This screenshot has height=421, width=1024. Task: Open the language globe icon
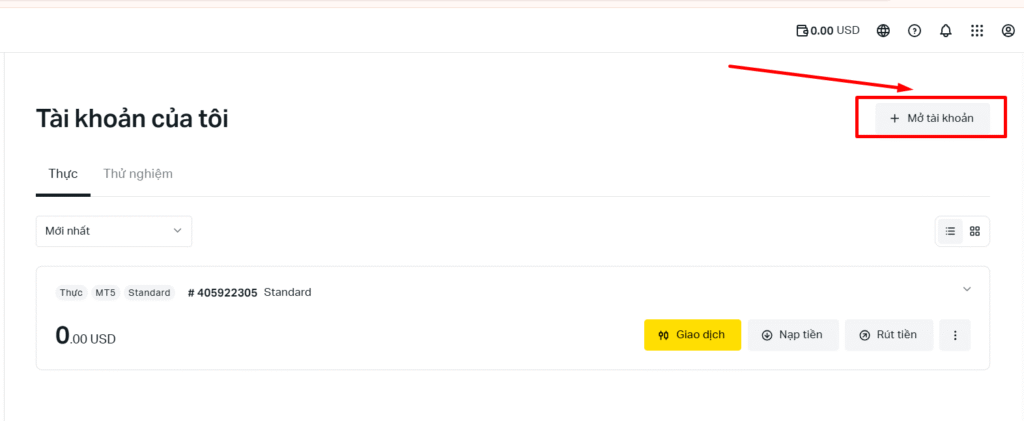coord(883,31)
